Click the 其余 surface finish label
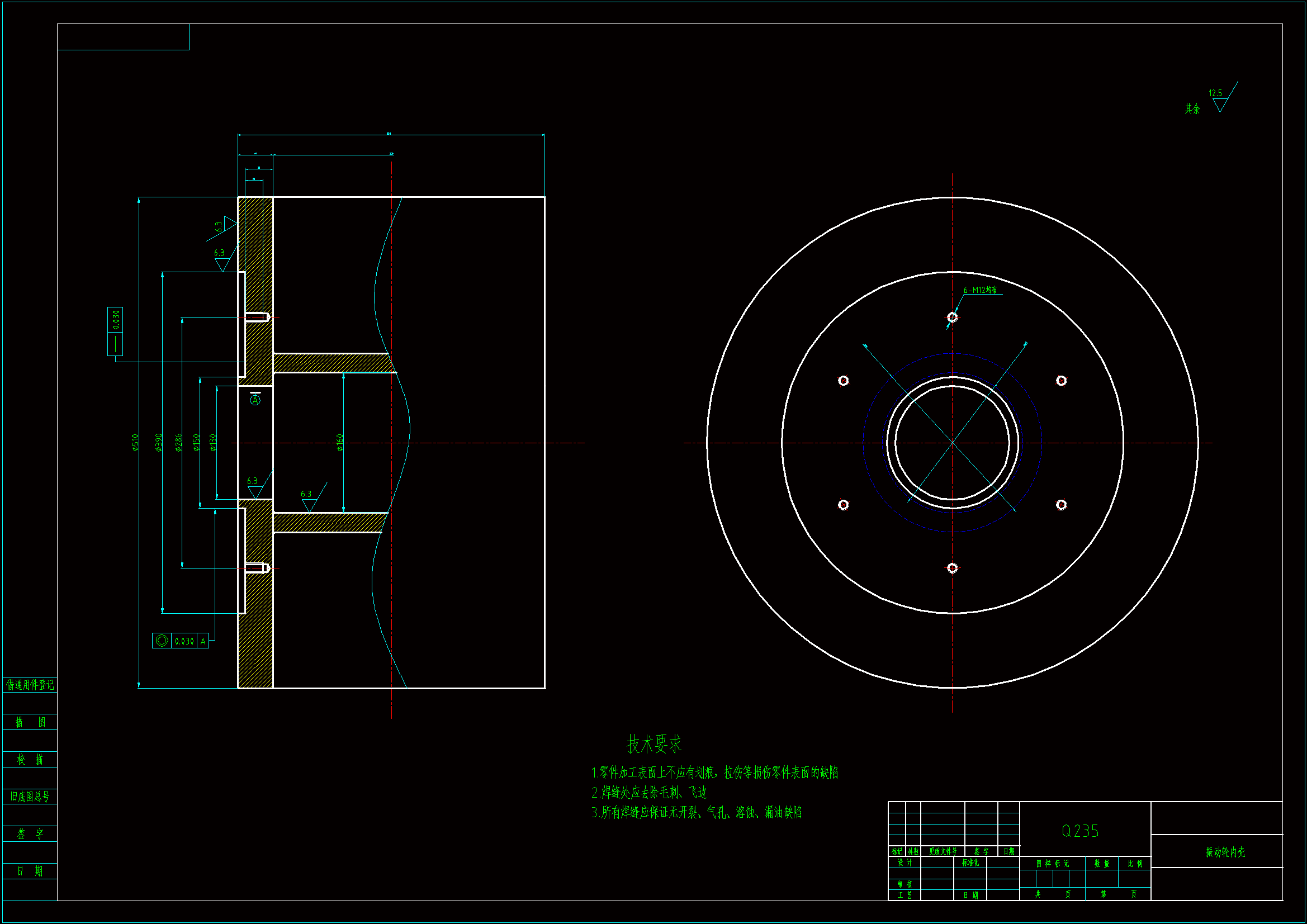Screen dimensions: 1307x924 tap(1192, 108)
